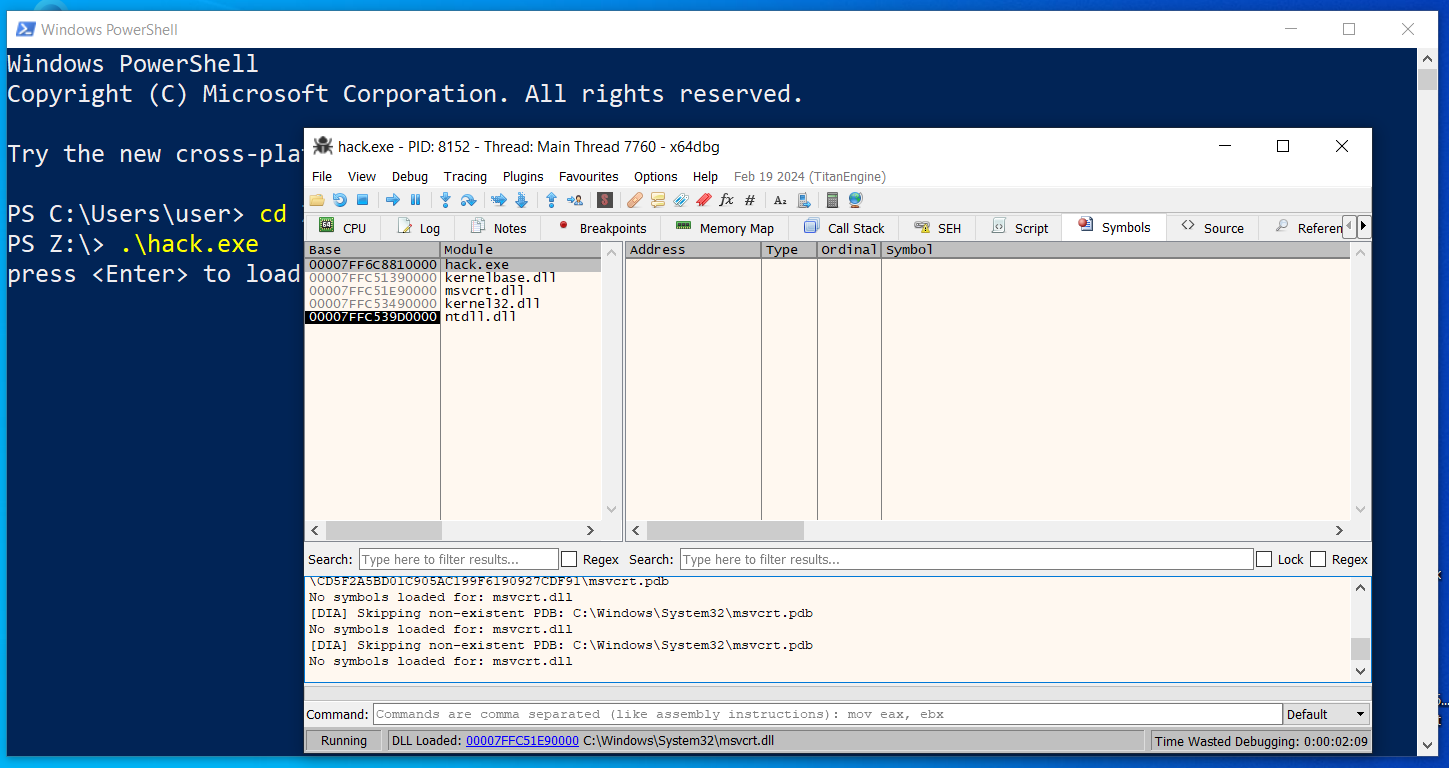Open the Bookmarks red icon
The width and height of the screenshot is (1449, 768).
pyautogui.click(x=704, y=200)
